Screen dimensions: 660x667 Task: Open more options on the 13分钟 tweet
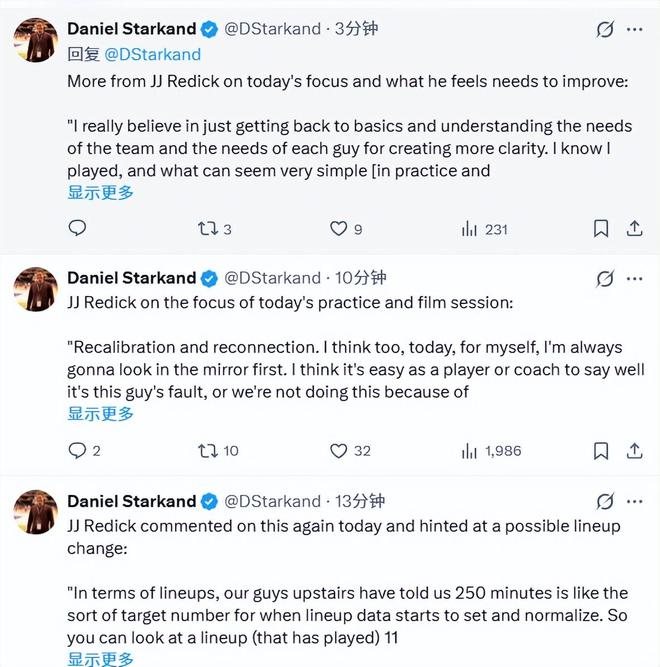click(634, 501)
